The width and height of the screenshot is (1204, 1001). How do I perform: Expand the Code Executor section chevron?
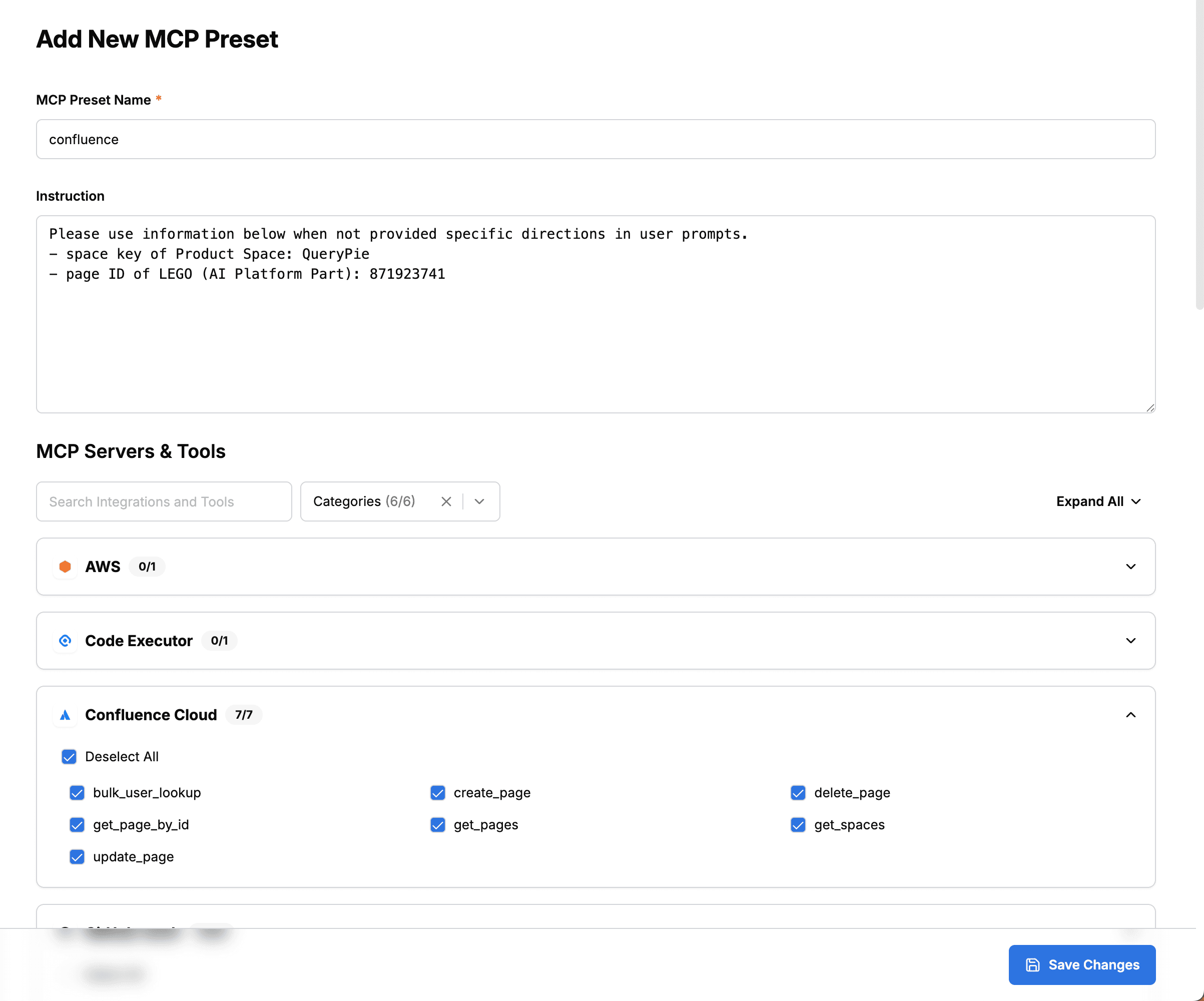coord(1130,640)
